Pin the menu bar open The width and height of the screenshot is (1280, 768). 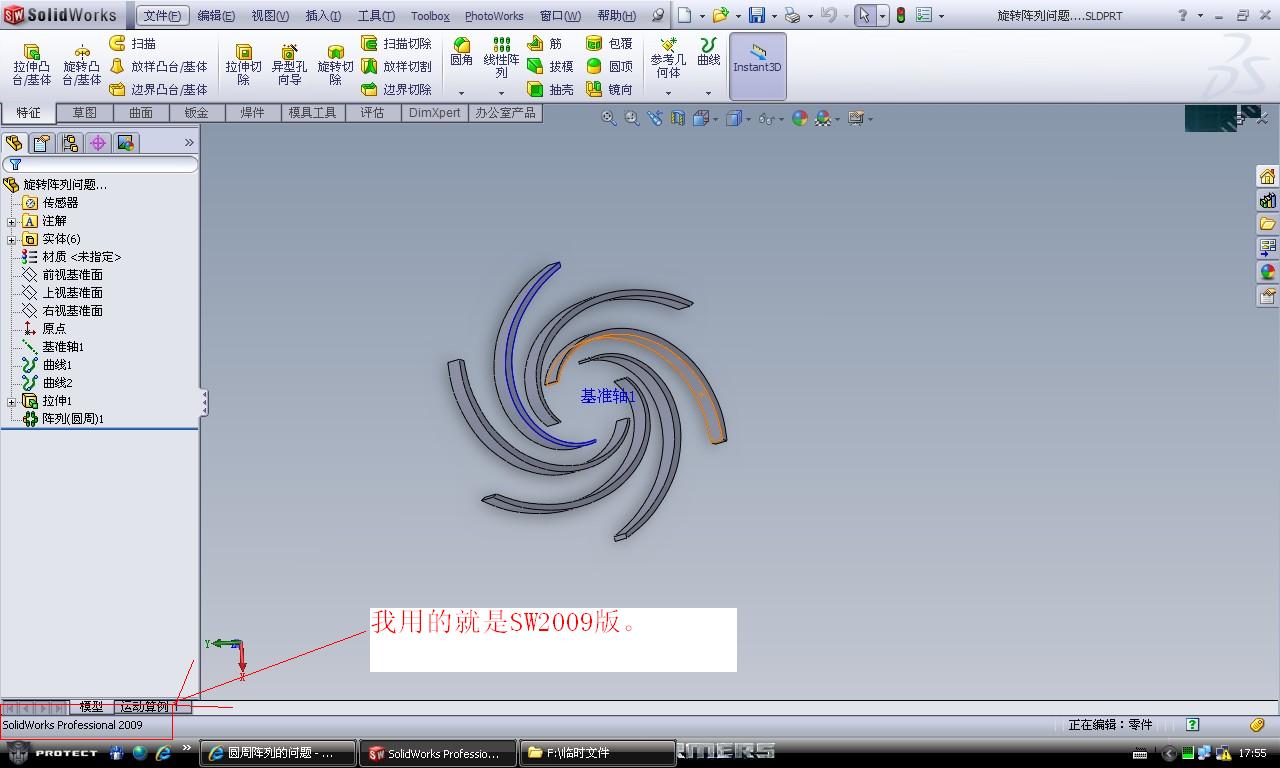coord(657,15)
